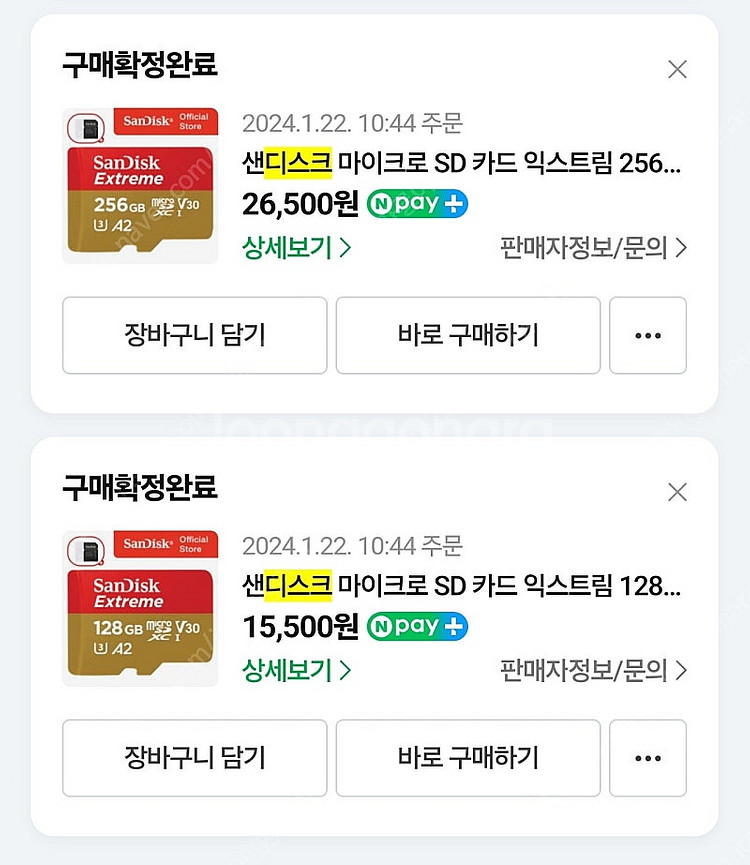Open 128GB 샌디스크 마이크로 SD product title

tap(462, 586)
